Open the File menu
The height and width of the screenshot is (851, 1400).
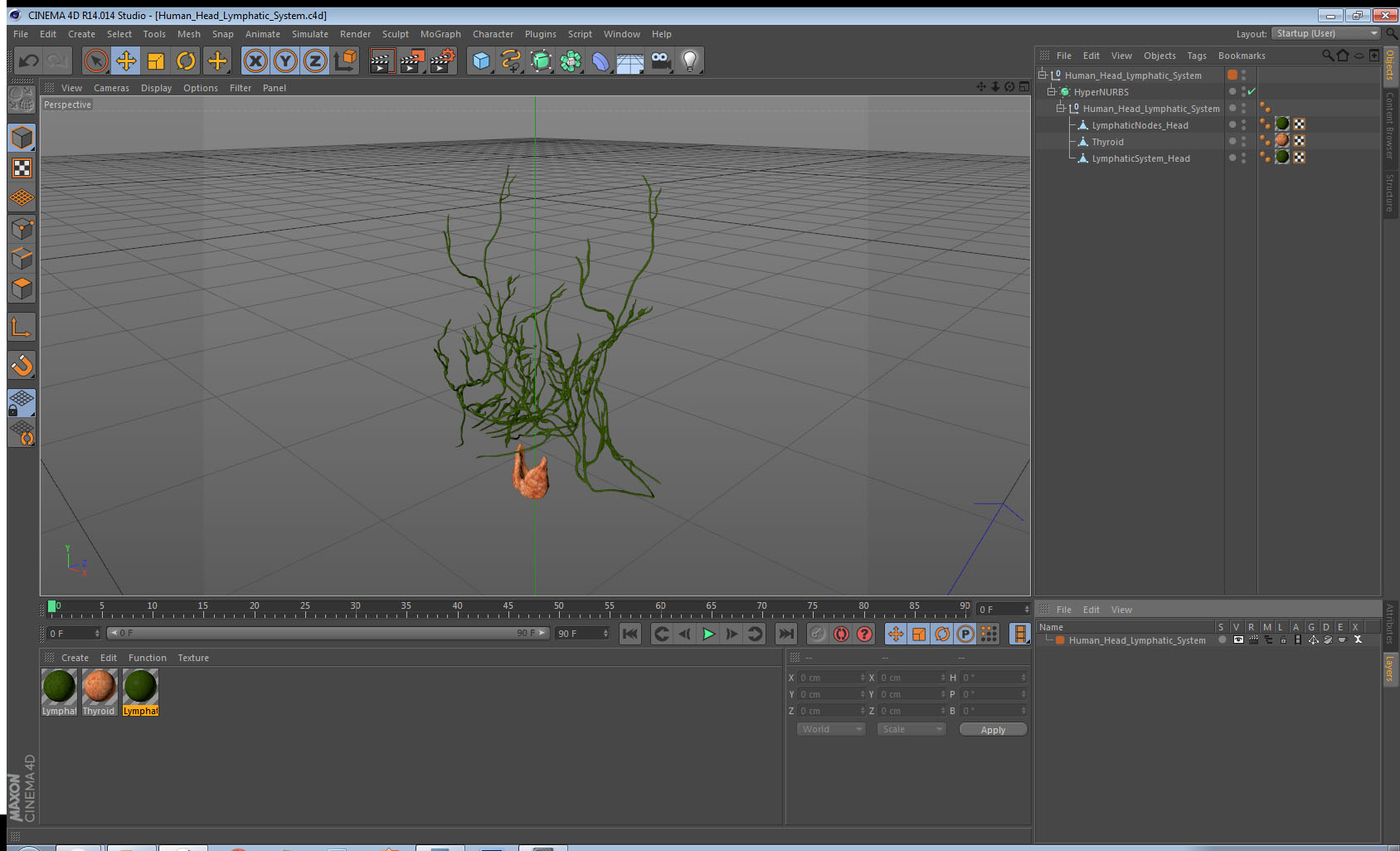click(x=21, y=34)
